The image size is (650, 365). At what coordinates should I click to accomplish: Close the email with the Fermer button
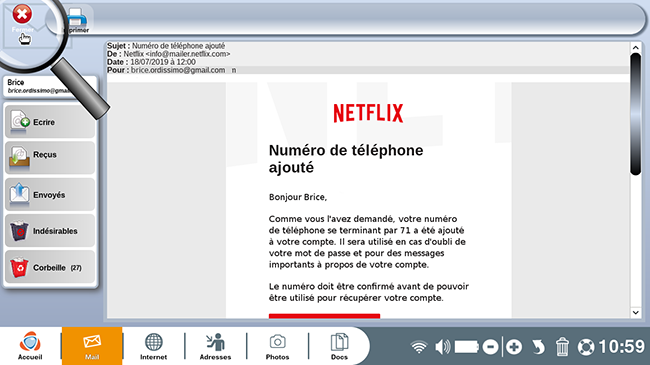pos(22,19)
